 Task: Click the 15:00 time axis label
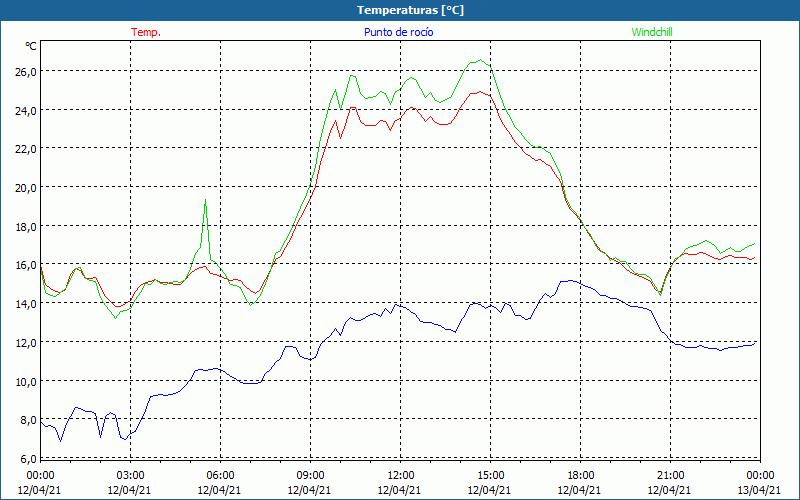click(x=490, y=476)
